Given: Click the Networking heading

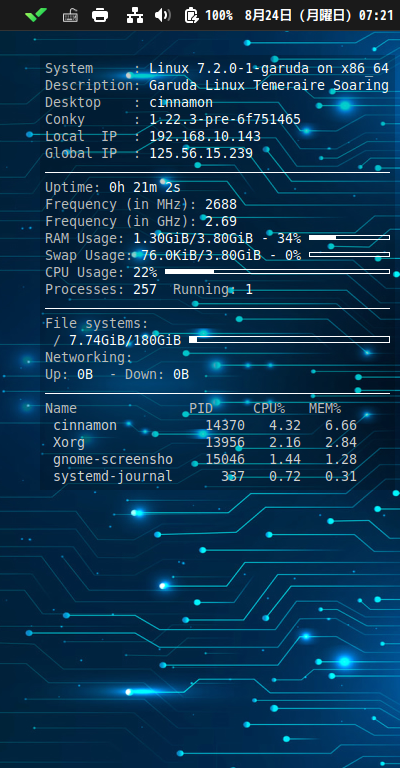Looking at the screenshot, I should [x=89, y=358].
